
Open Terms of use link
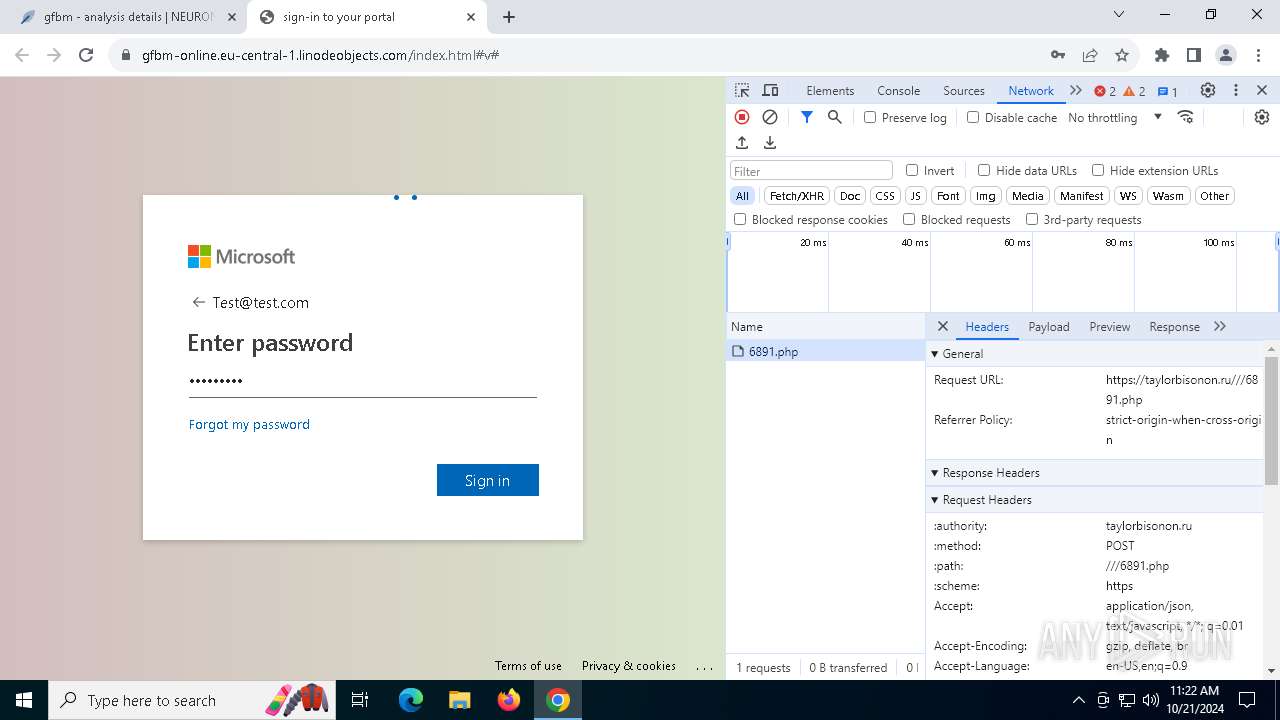point(528,665)
